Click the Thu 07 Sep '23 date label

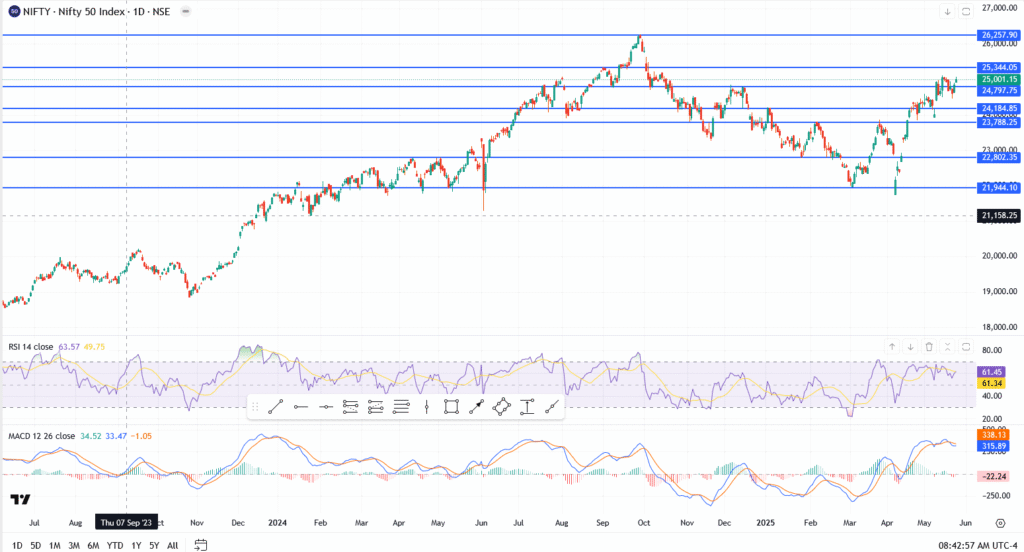coord(126,523)
